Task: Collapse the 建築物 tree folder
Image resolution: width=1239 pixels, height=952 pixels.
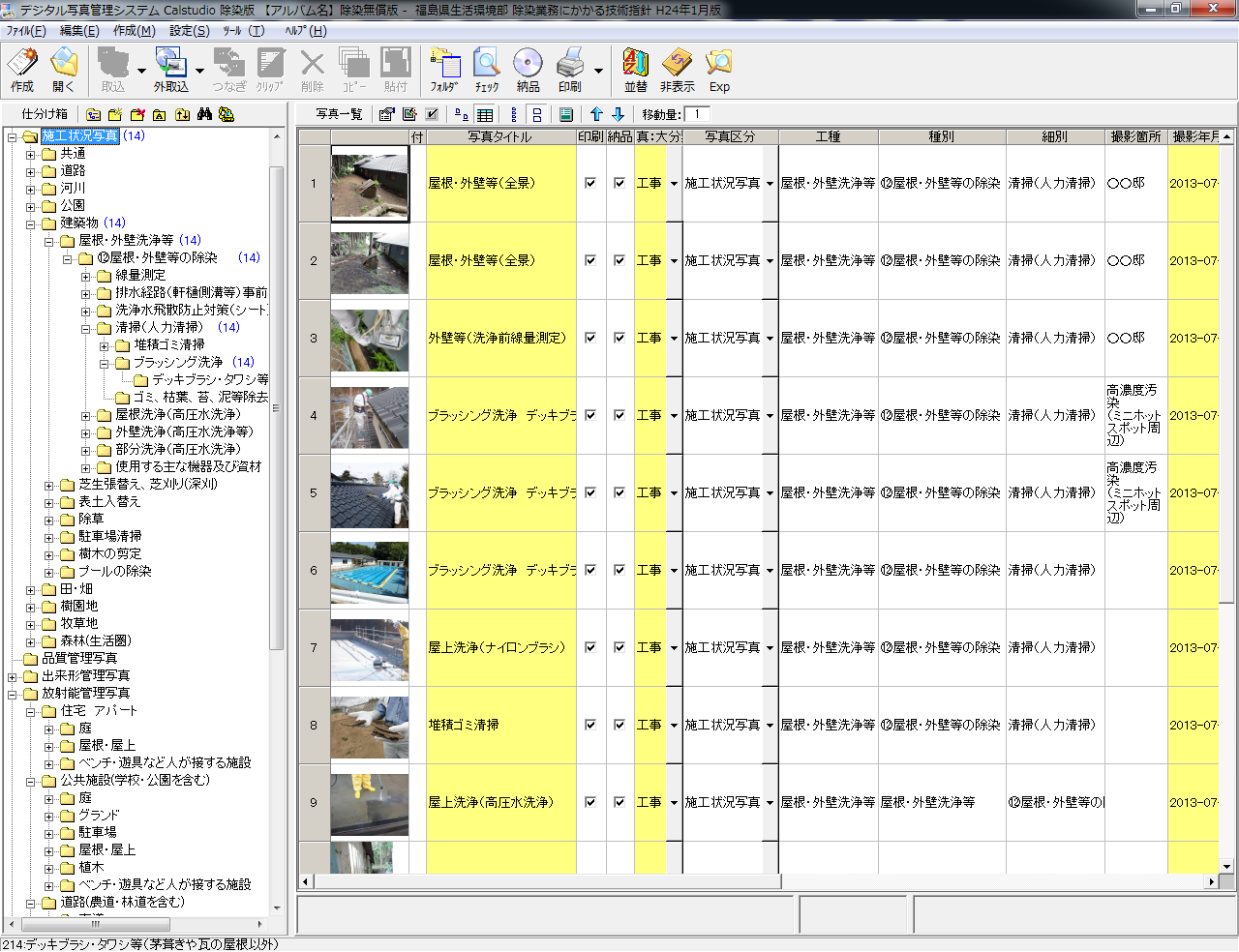Action: click(31, 223)
